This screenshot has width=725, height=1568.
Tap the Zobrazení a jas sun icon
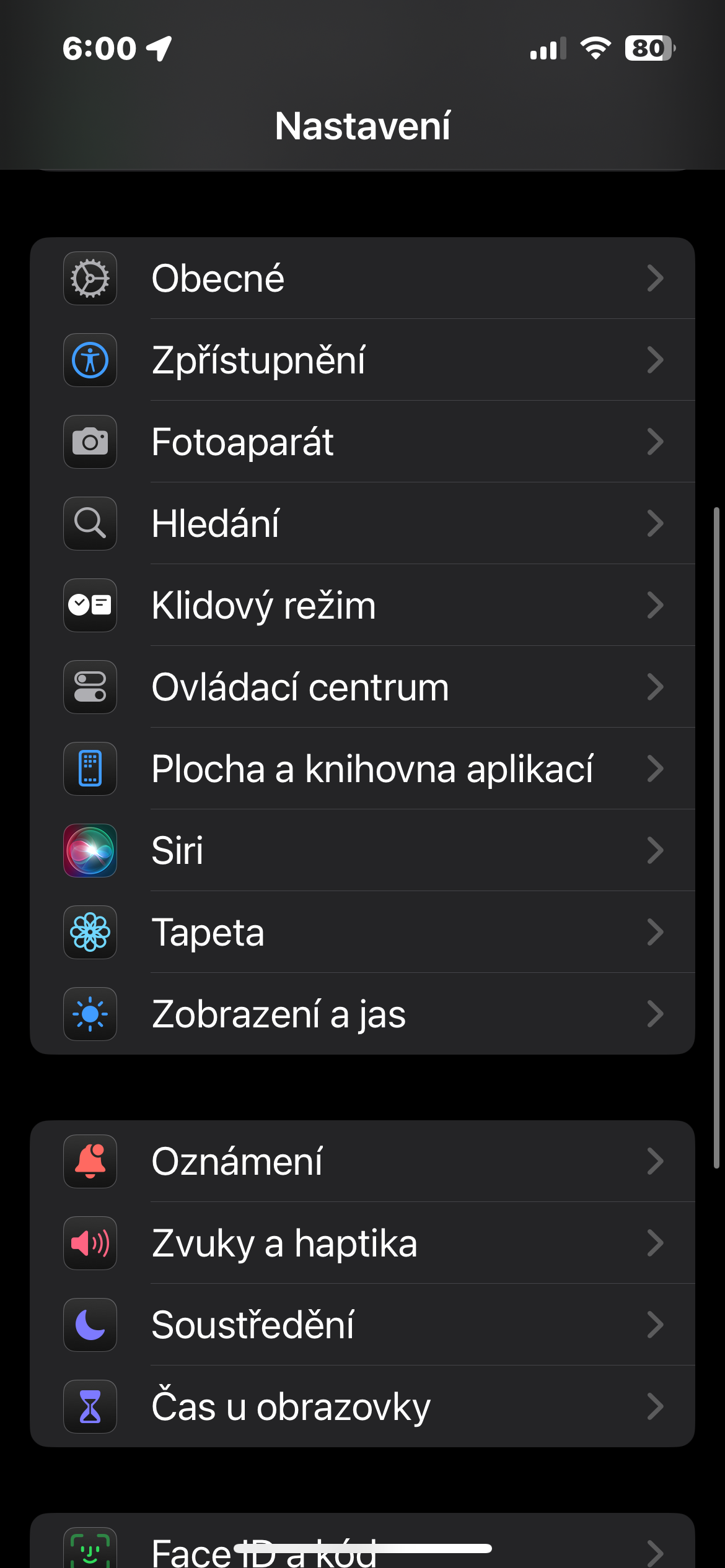(x=90, y=1014)
